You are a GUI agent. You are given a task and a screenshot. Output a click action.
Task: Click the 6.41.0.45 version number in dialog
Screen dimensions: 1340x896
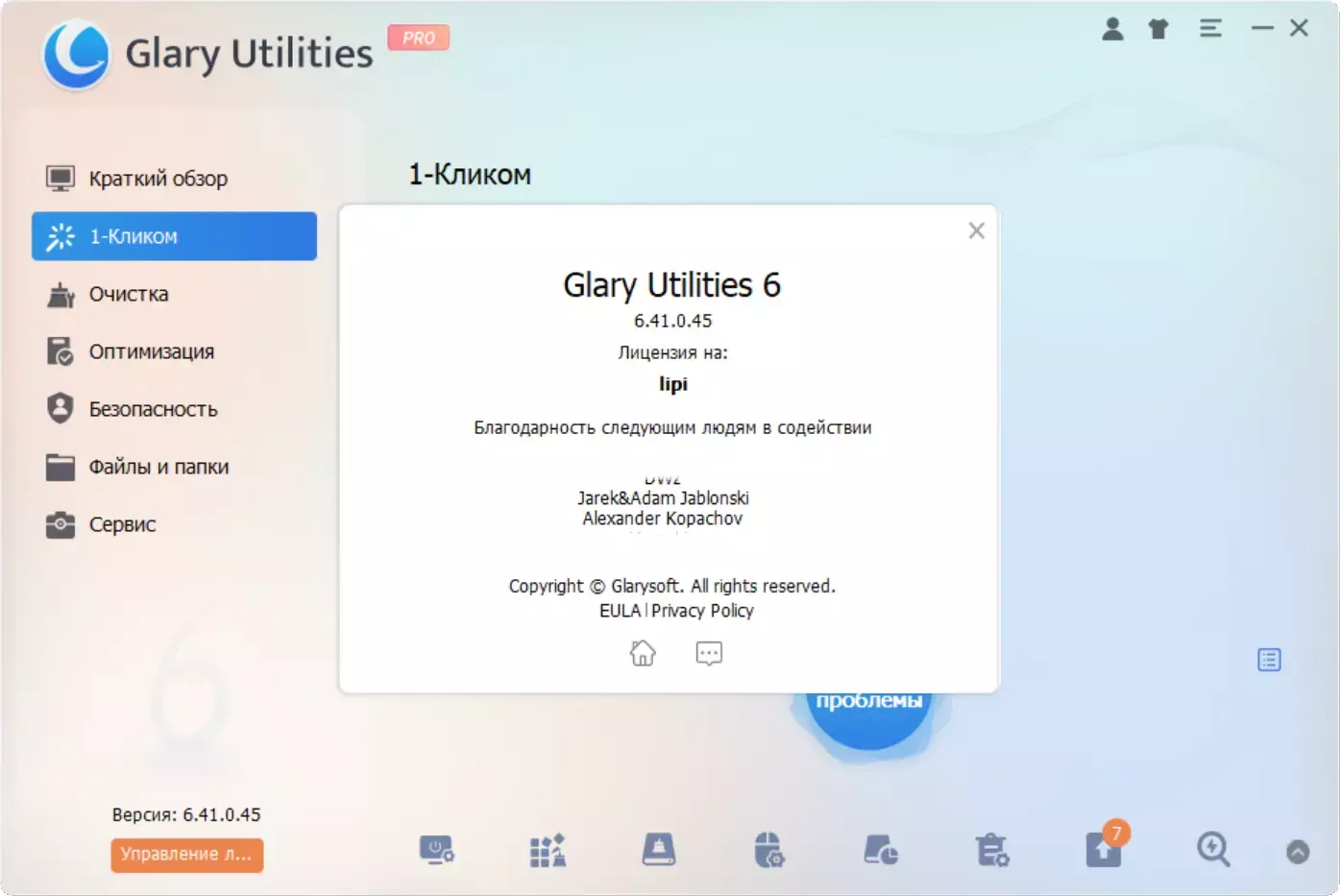point(673,321)
